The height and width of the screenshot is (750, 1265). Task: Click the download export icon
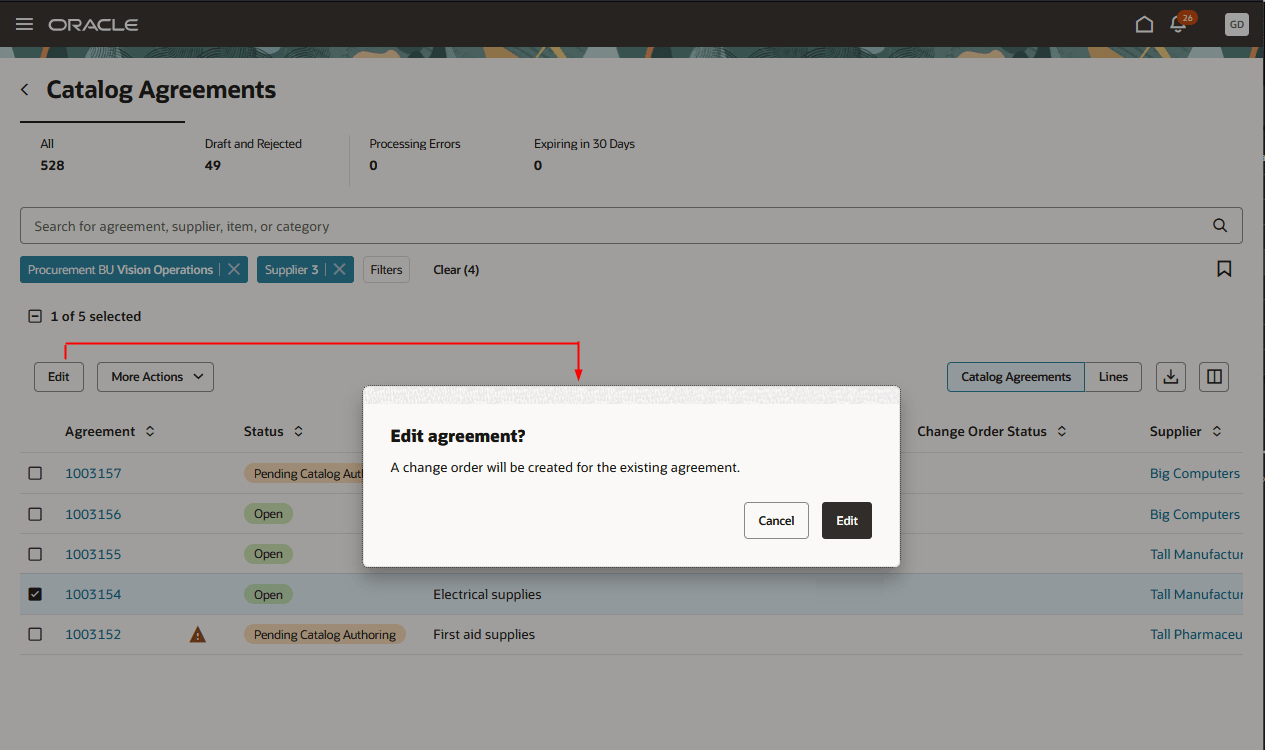click(1170, 377)
